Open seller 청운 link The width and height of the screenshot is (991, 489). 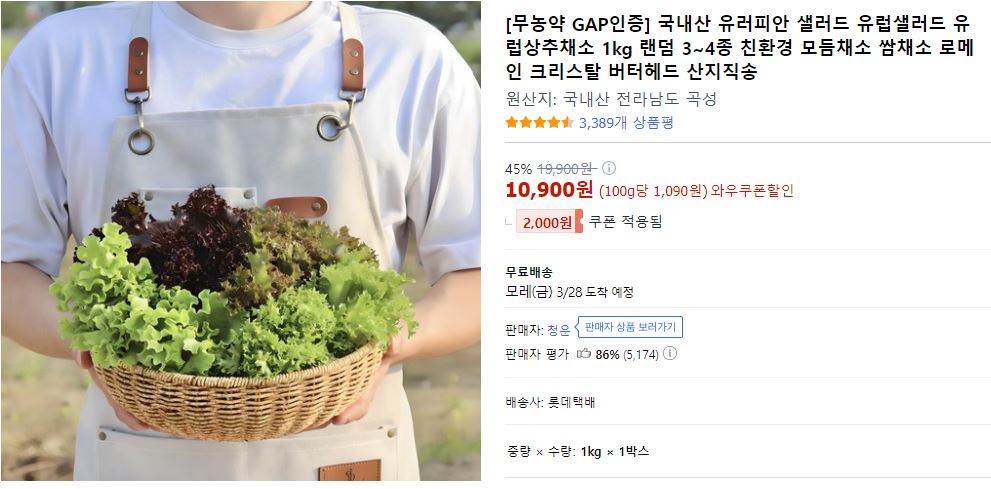point(559,329)
